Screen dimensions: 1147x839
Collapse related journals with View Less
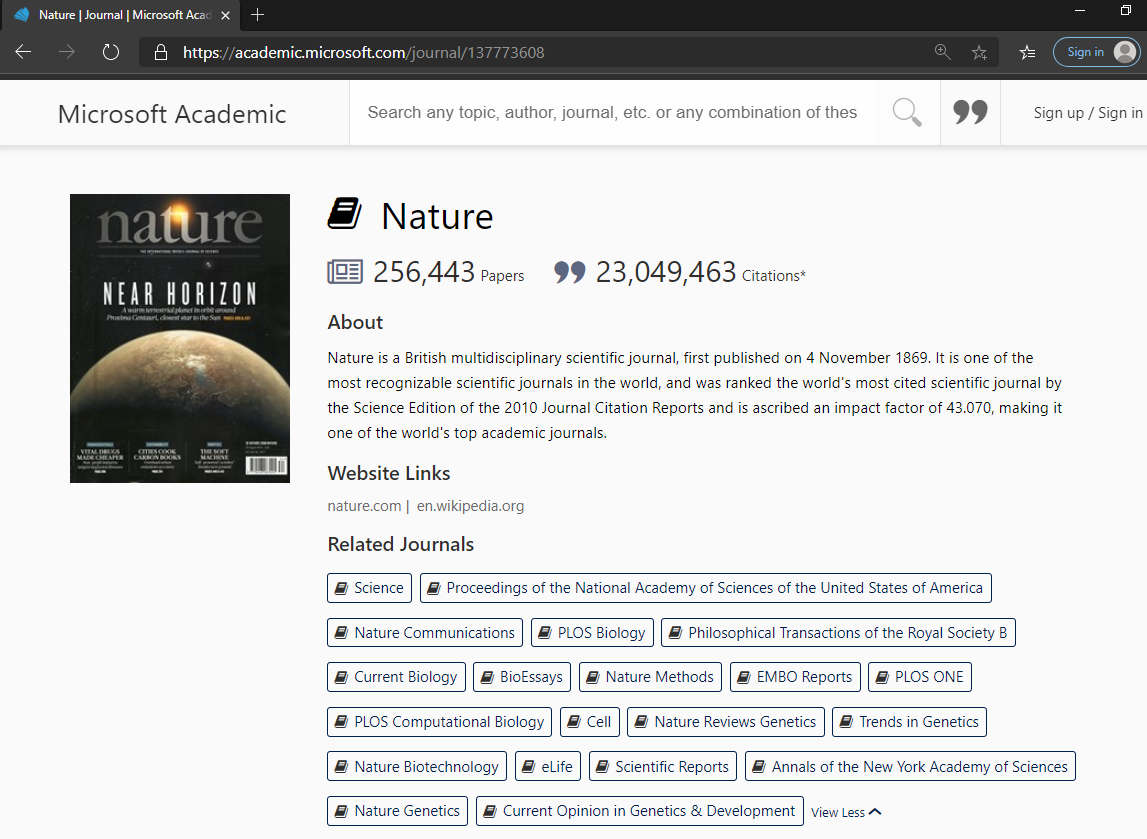(846, 812)
